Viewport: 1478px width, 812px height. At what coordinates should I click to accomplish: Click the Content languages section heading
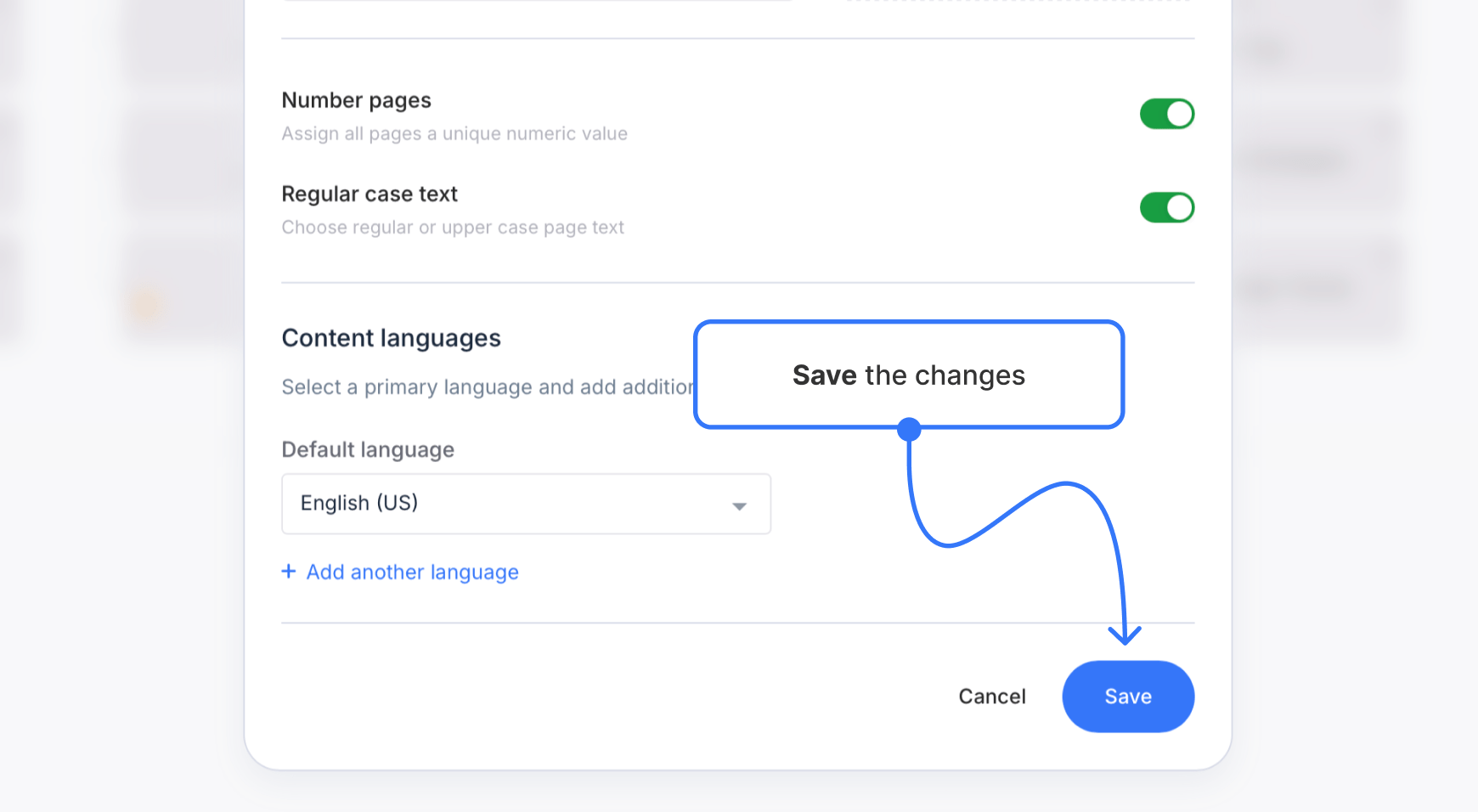click(391, 337)
